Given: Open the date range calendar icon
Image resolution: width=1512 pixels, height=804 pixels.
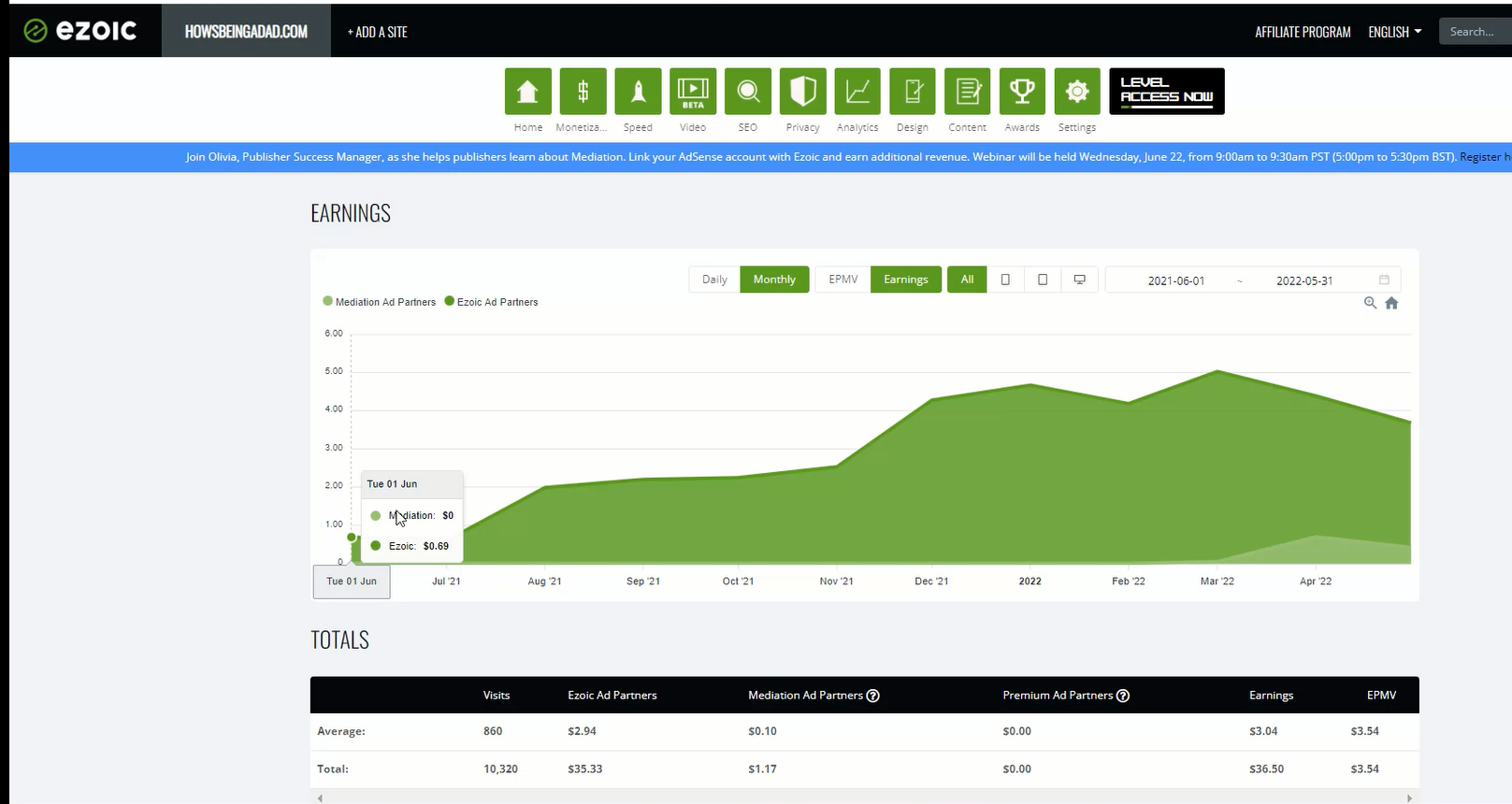Looking at the screenshot, I should point(1384,280).
